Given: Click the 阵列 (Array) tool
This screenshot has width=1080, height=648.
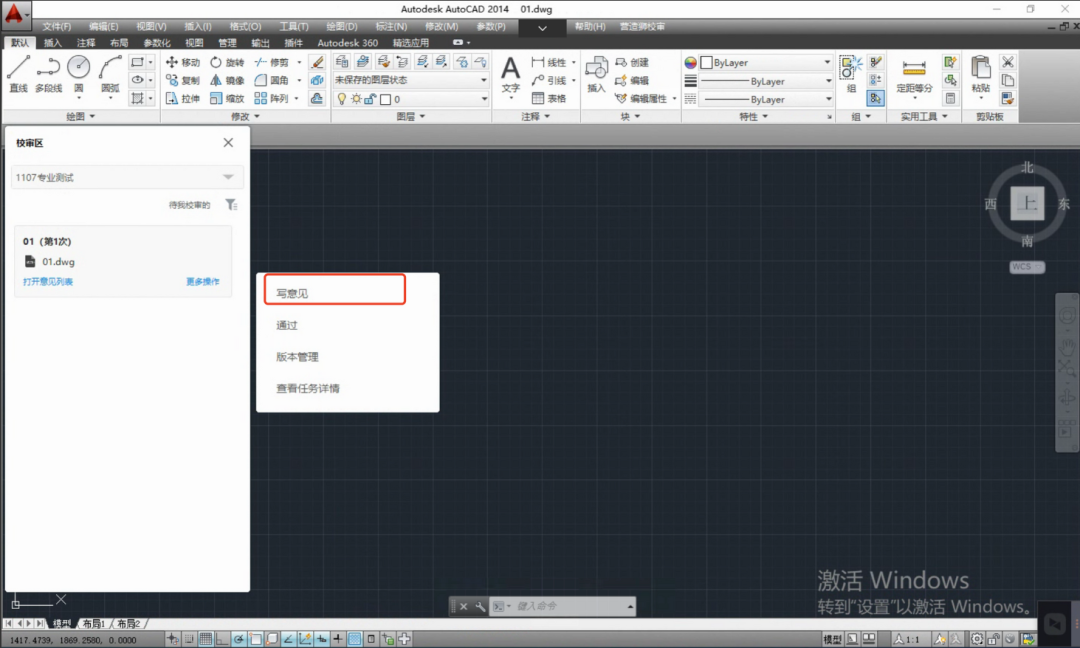Looking at the screenshot, I should (271, 98).
